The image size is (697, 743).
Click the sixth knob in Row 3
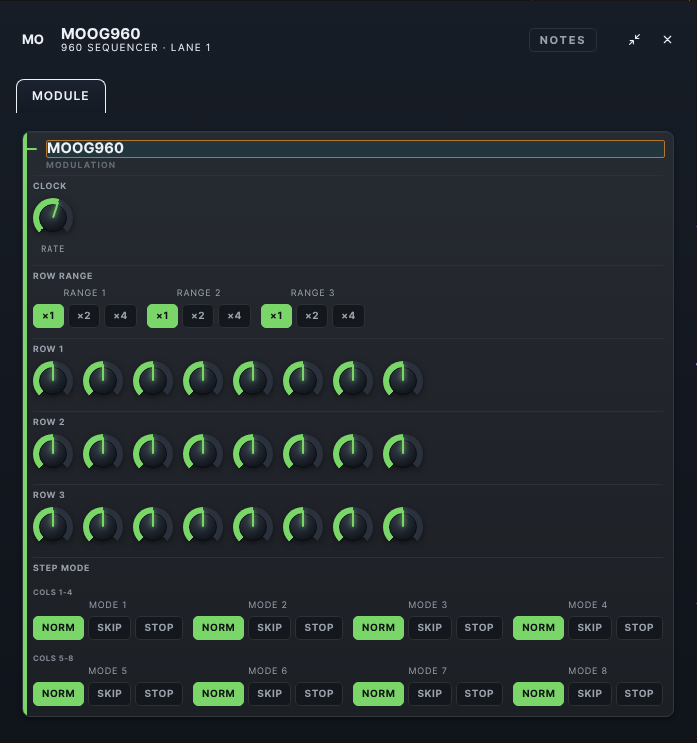303,525
